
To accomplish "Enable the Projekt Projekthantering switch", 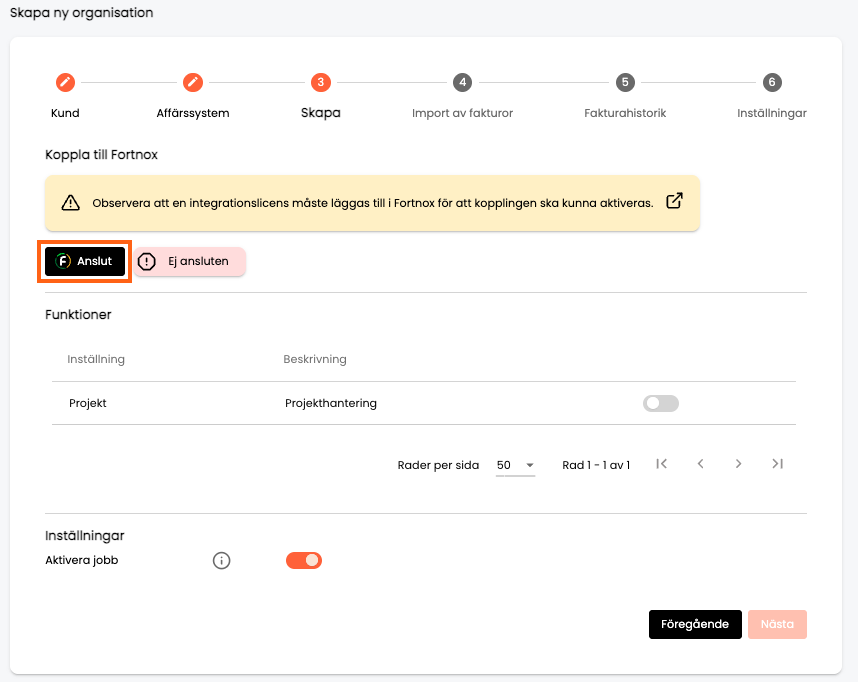I will [661, 403].
